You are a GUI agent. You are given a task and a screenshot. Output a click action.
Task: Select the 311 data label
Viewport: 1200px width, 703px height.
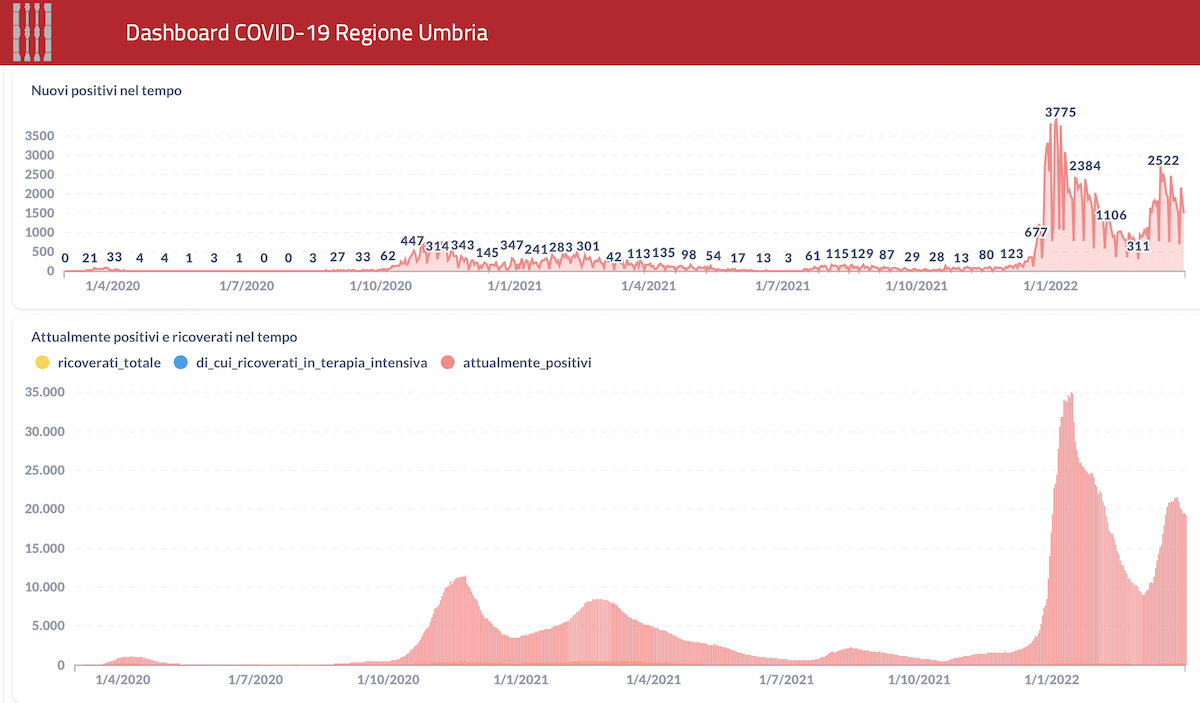point(1138,246)
